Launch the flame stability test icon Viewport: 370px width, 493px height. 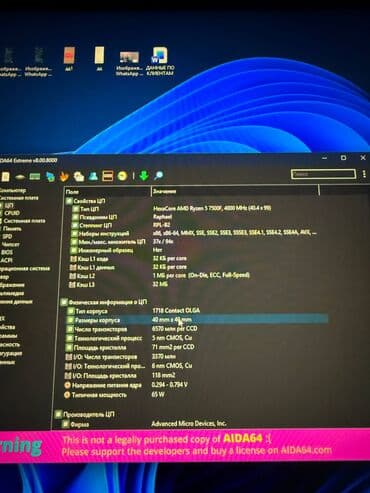click(64, 176)
